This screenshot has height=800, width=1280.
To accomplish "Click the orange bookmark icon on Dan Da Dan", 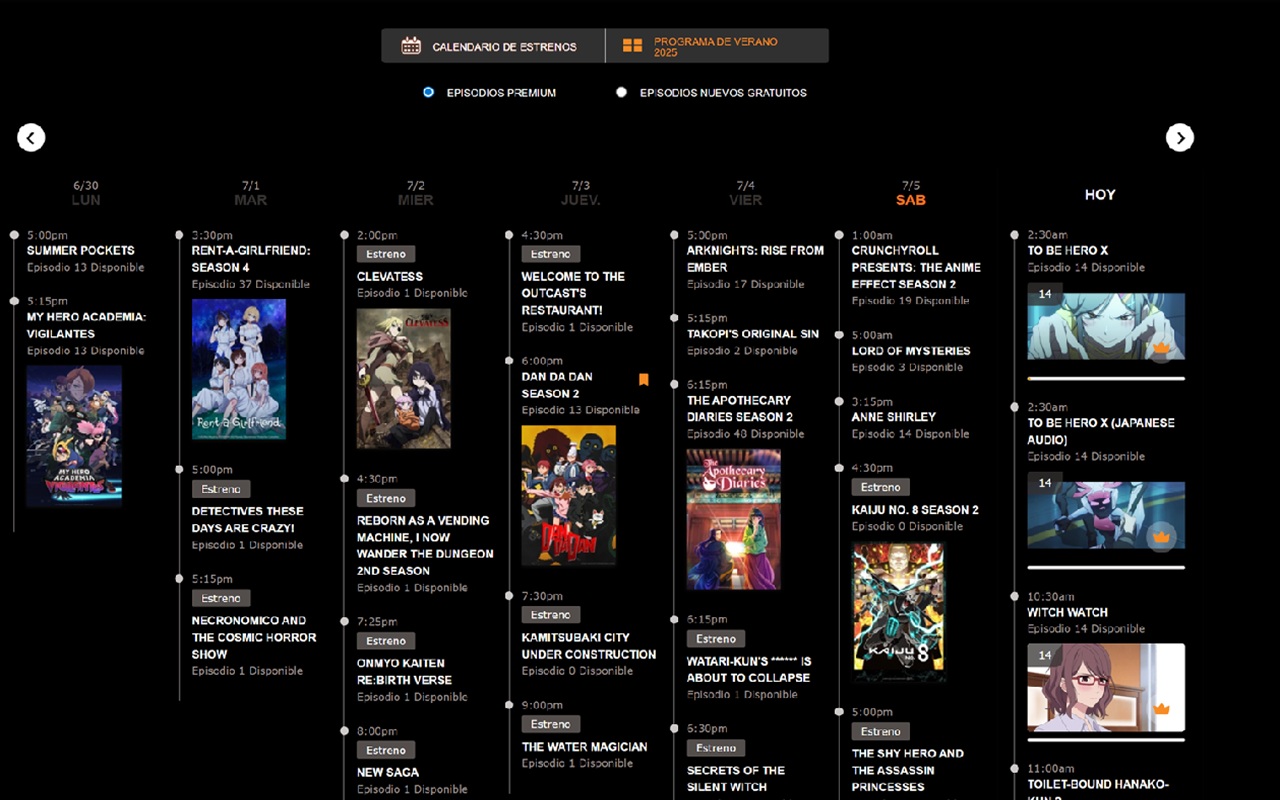I will point(644,380).
